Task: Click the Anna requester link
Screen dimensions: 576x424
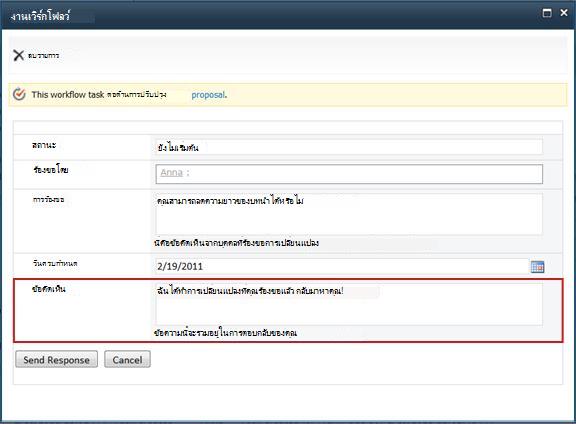Action: (x=172, y=173)
